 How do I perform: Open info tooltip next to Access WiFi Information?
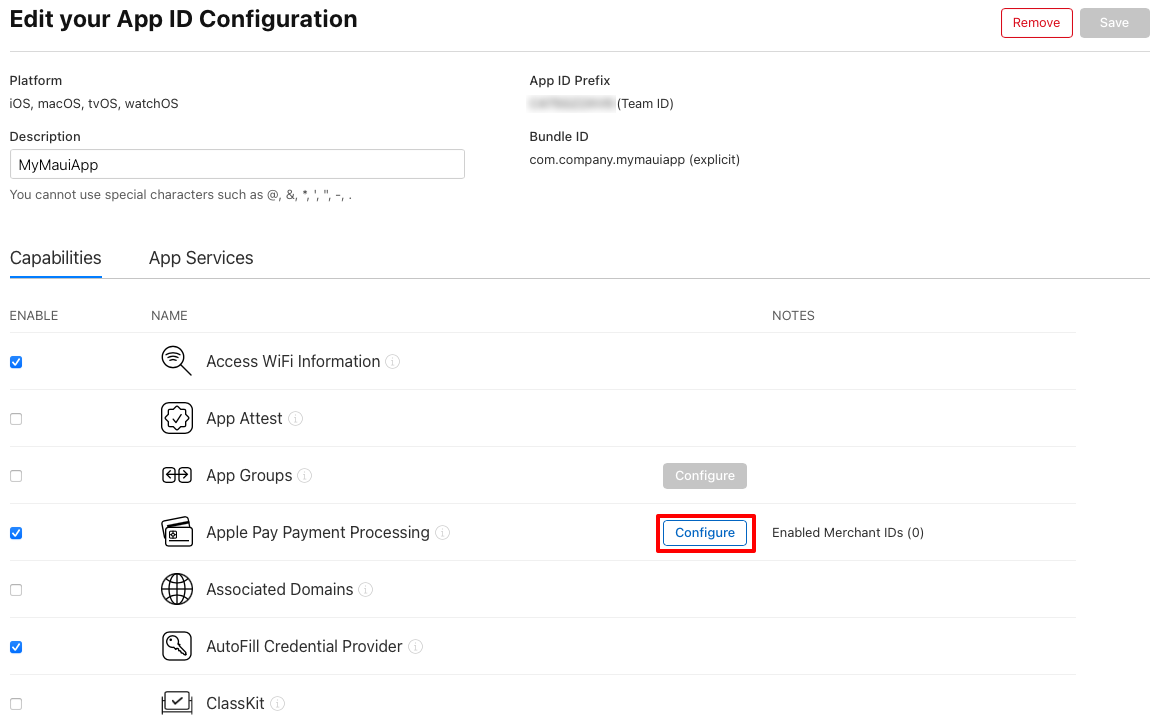tap(393, 362)
